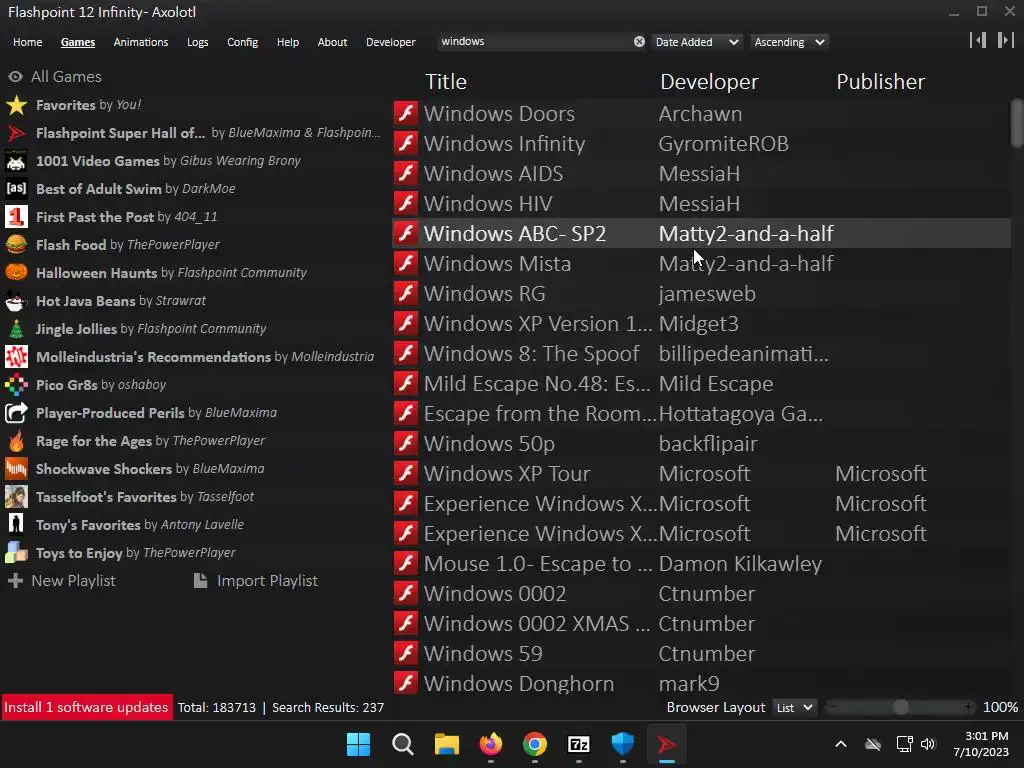Open the Config tab
The height and width of the screenshot is (768, 1024).
pyautogui.click(x=242, y=42)
